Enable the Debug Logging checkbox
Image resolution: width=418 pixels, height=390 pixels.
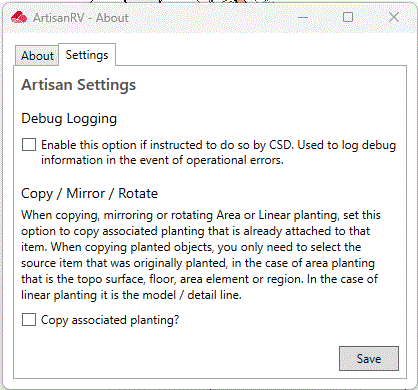pyautogui.click(x=29, y=145)
